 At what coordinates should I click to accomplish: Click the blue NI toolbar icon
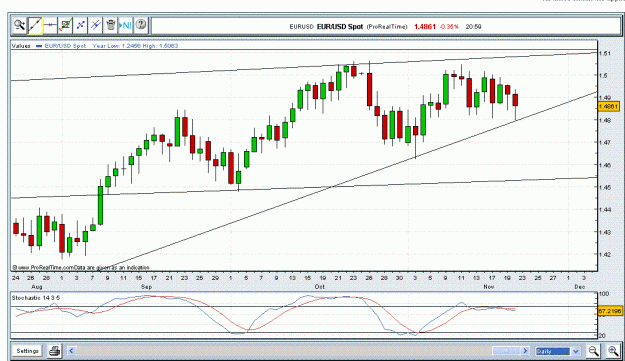(126, 26)
